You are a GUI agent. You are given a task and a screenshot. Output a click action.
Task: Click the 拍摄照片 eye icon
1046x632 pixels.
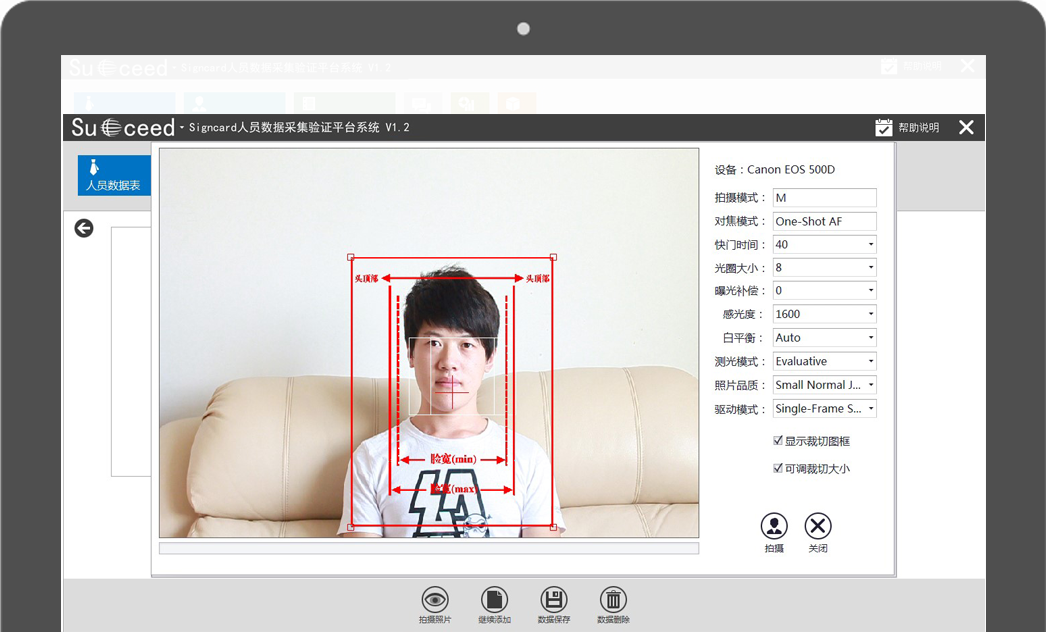tap(435, 599)
